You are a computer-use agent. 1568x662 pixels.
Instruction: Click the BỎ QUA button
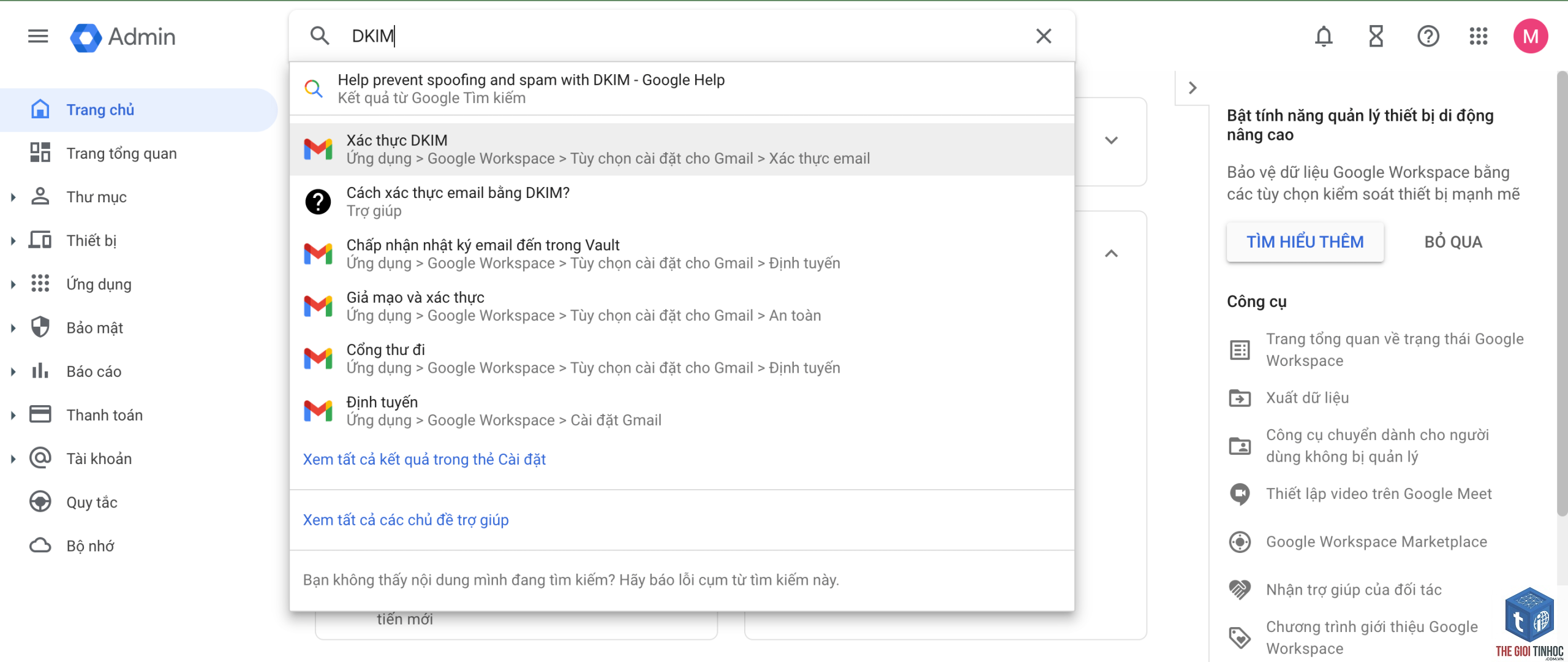point(1453,242)
